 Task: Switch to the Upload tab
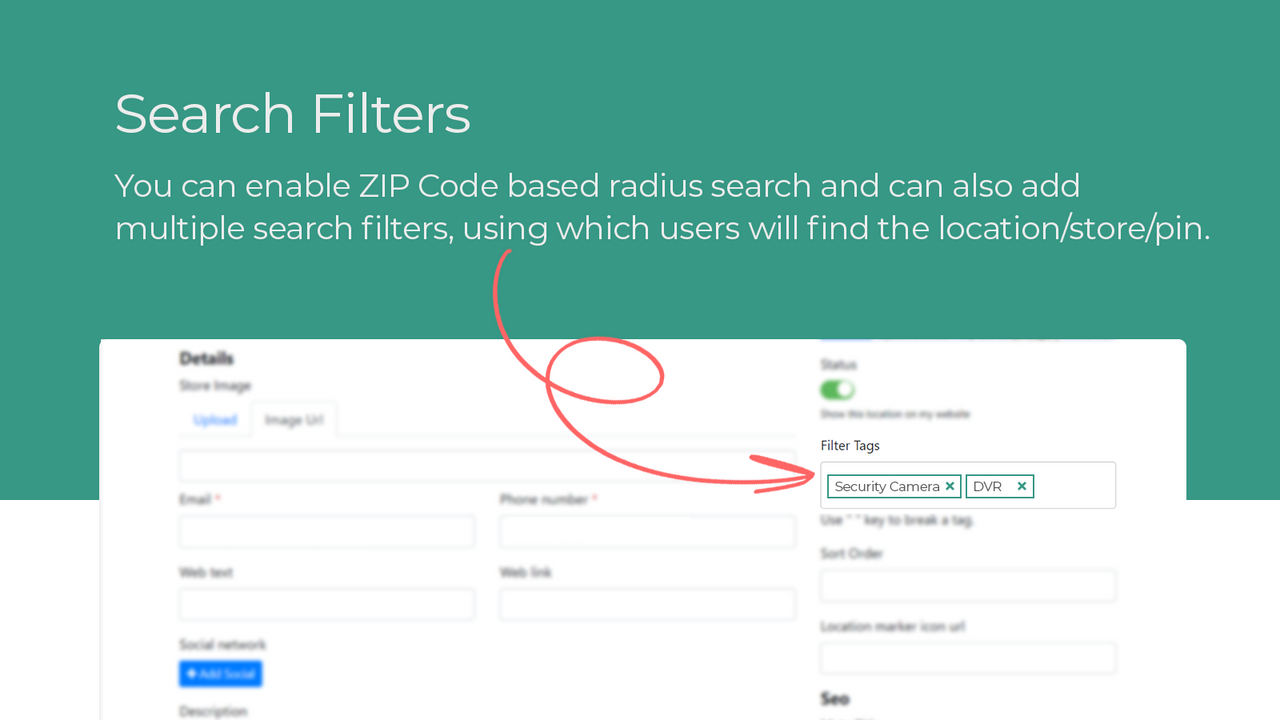(x=215, y=420)
